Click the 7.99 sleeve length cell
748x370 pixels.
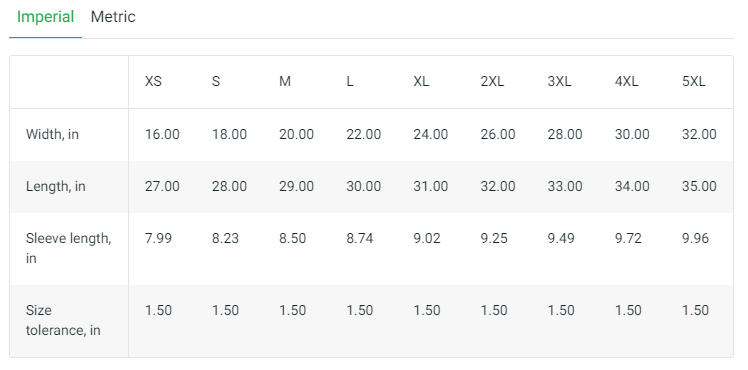158,238
